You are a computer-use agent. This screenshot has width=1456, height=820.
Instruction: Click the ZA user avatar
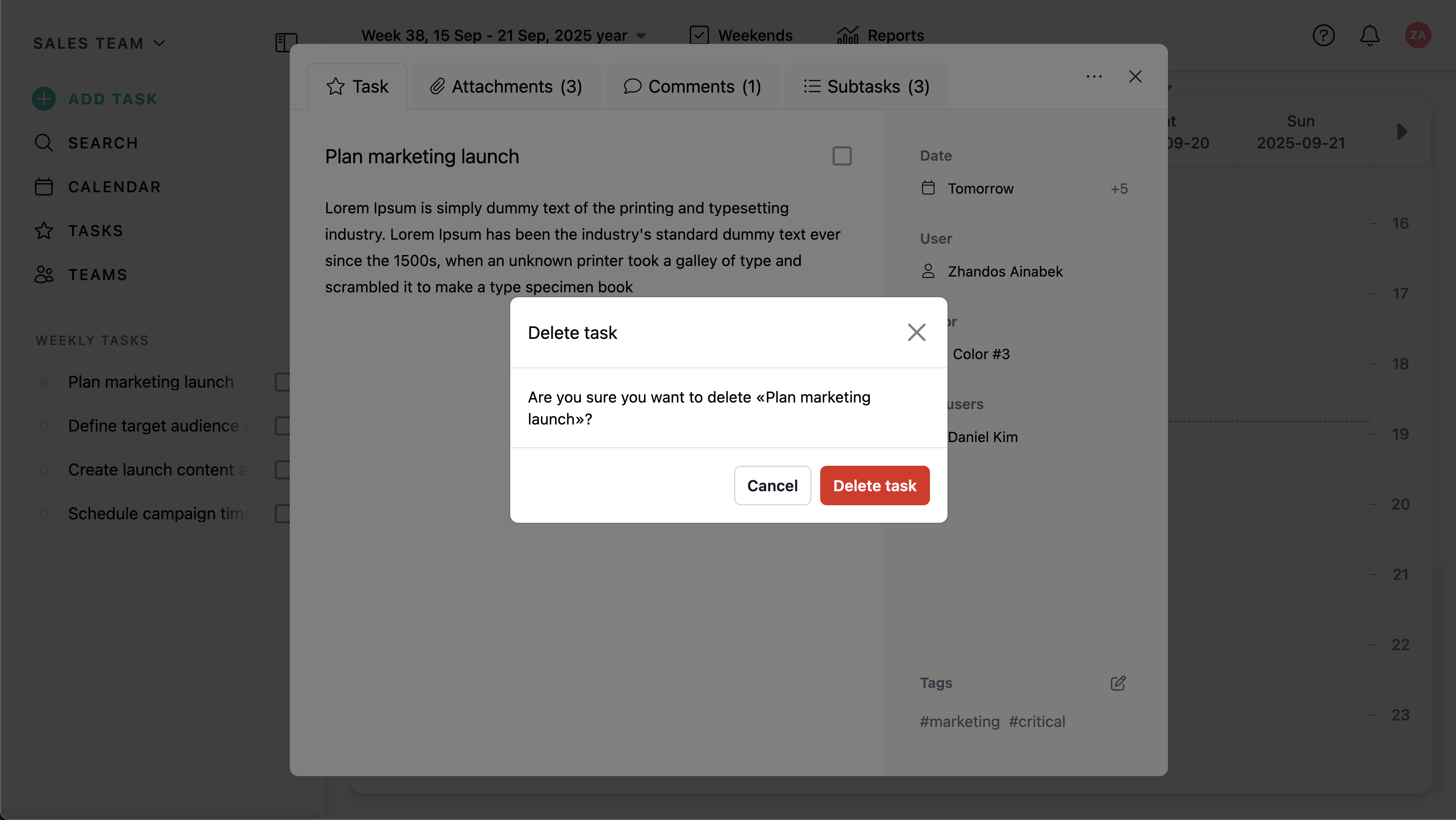(1417, 35)
